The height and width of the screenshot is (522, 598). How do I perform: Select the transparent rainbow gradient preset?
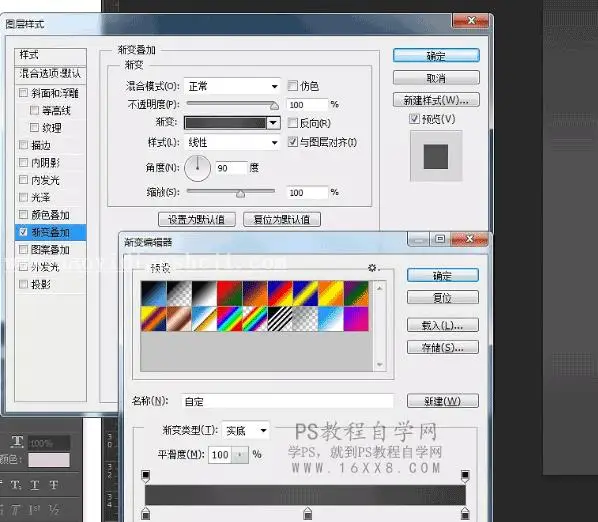pos(255,319)
